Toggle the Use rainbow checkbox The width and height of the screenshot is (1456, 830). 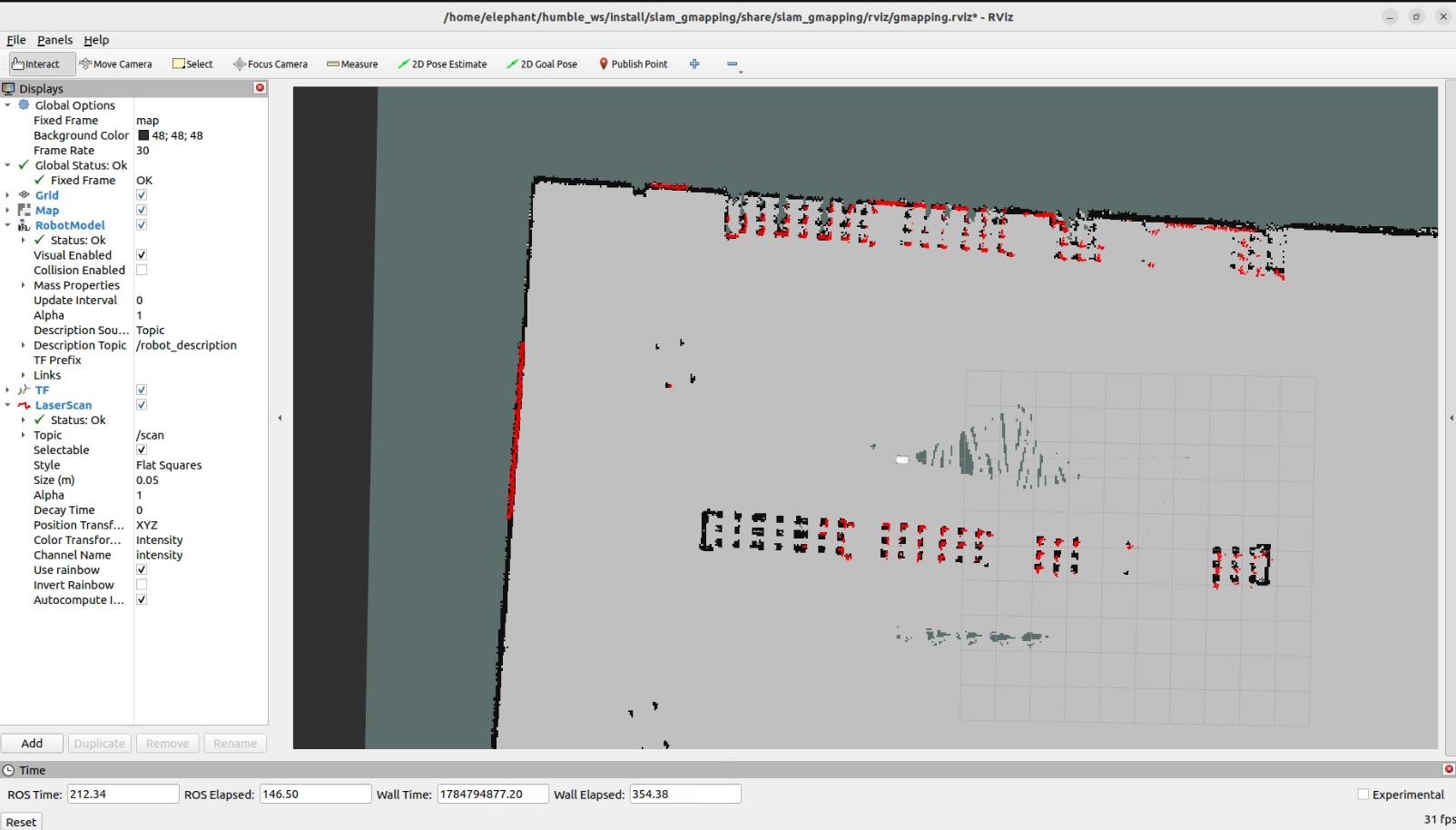tap(142, 570)
